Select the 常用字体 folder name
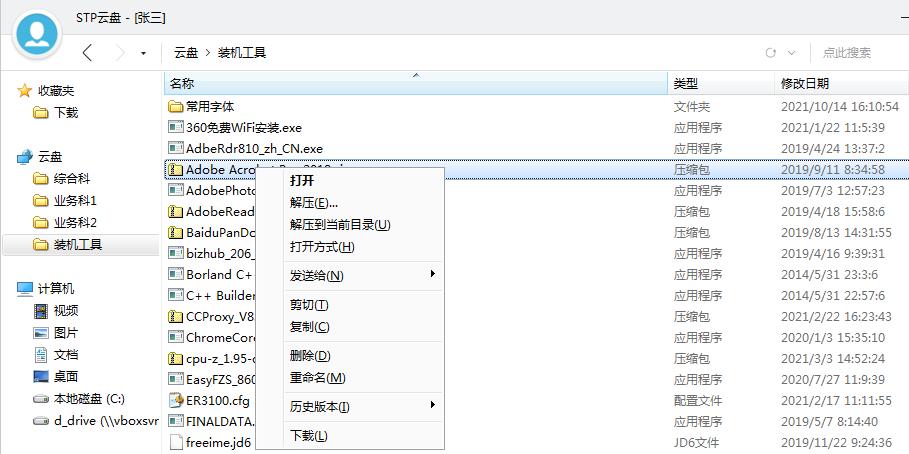The width and height of the screenshot is (909, 454). tap(210, 107)
